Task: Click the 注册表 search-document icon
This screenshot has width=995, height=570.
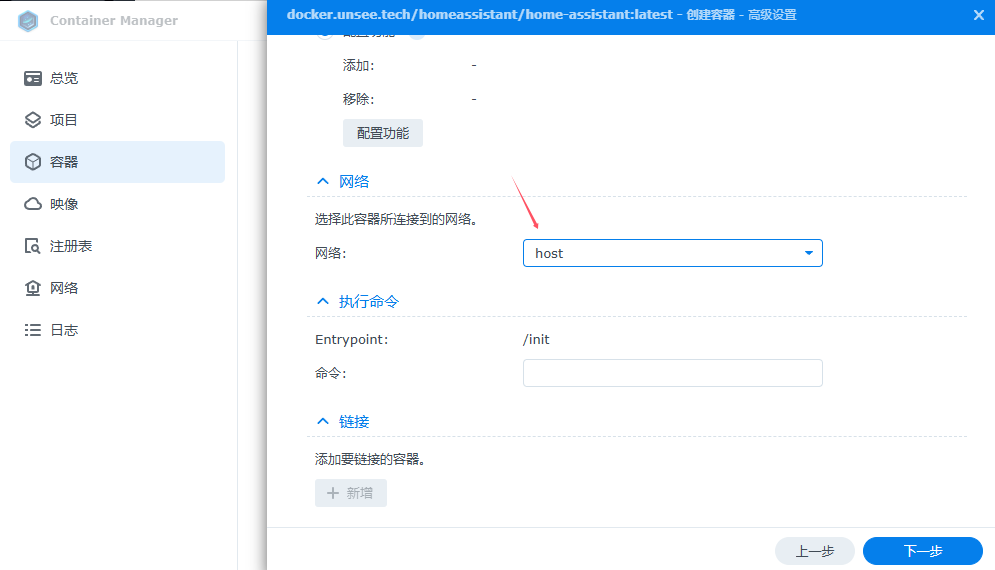Action: point(32,246)
